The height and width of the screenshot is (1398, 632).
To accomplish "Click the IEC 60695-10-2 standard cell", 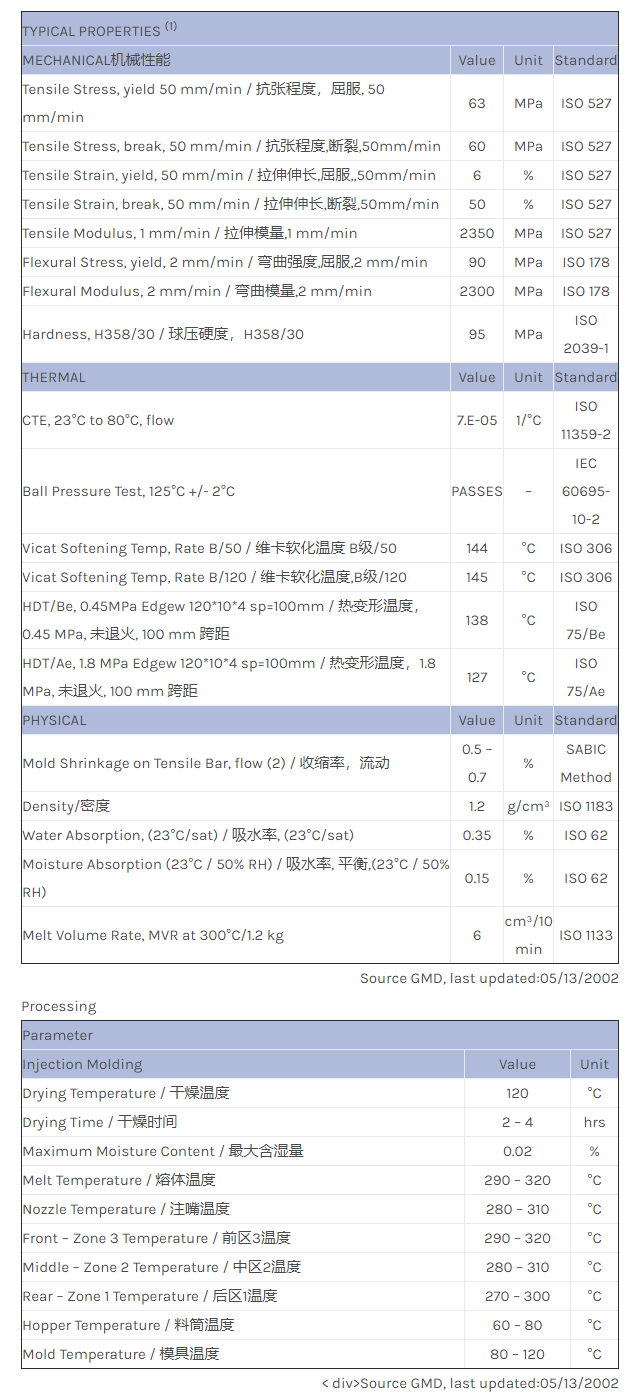I will click(586, 491).
